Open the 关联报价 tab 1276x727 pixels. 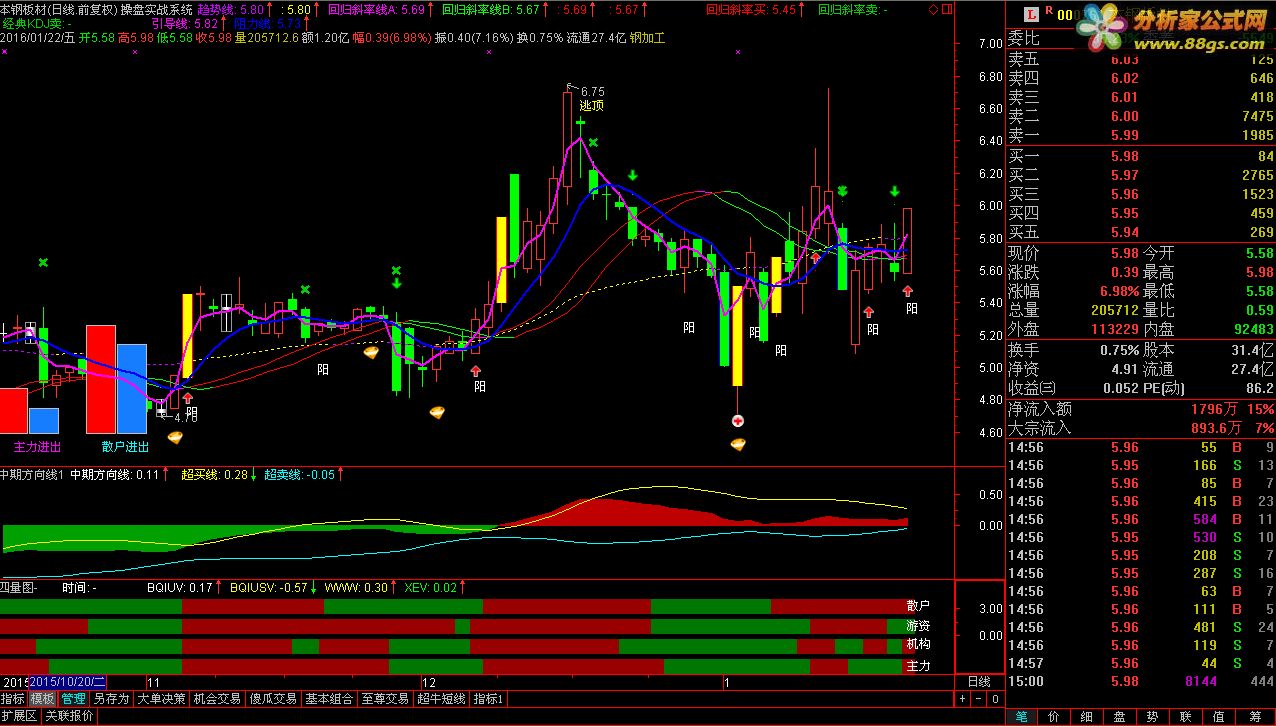pos(69,716)
